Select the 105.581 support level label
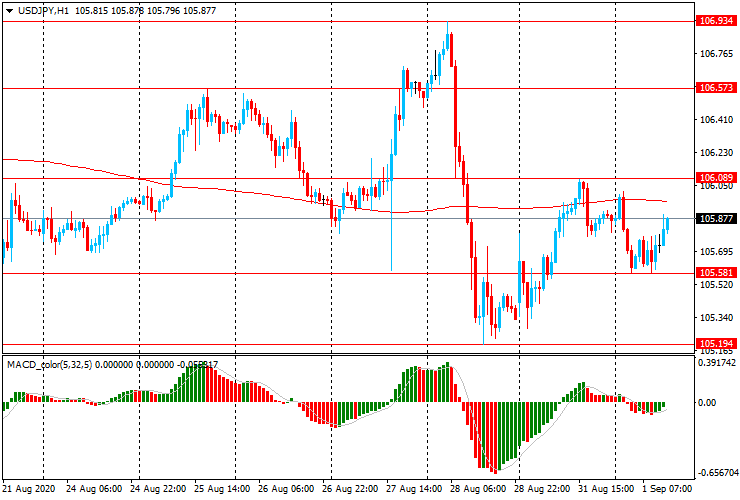The image size is (740, 500). pyautogui.click(x=716, y=273)
